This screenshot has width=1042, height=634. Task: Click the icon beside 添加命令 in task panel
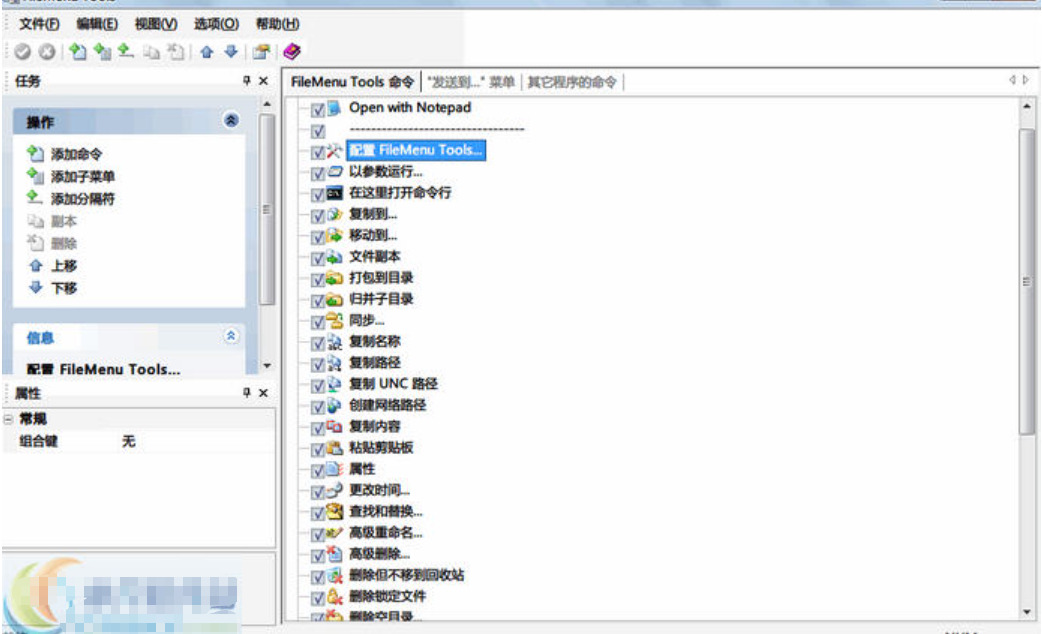coord(35,154)
